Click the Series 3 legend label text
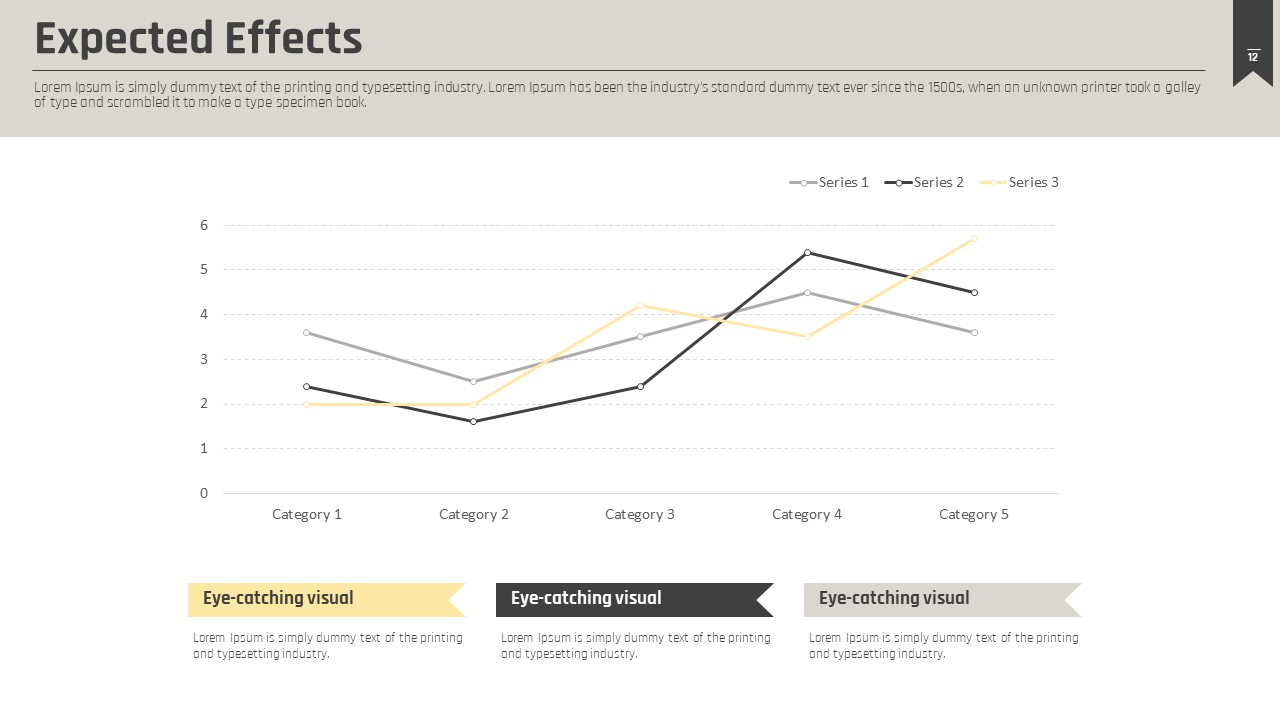The width and height of the screenshot is (1280, 720). point(1033,182)
